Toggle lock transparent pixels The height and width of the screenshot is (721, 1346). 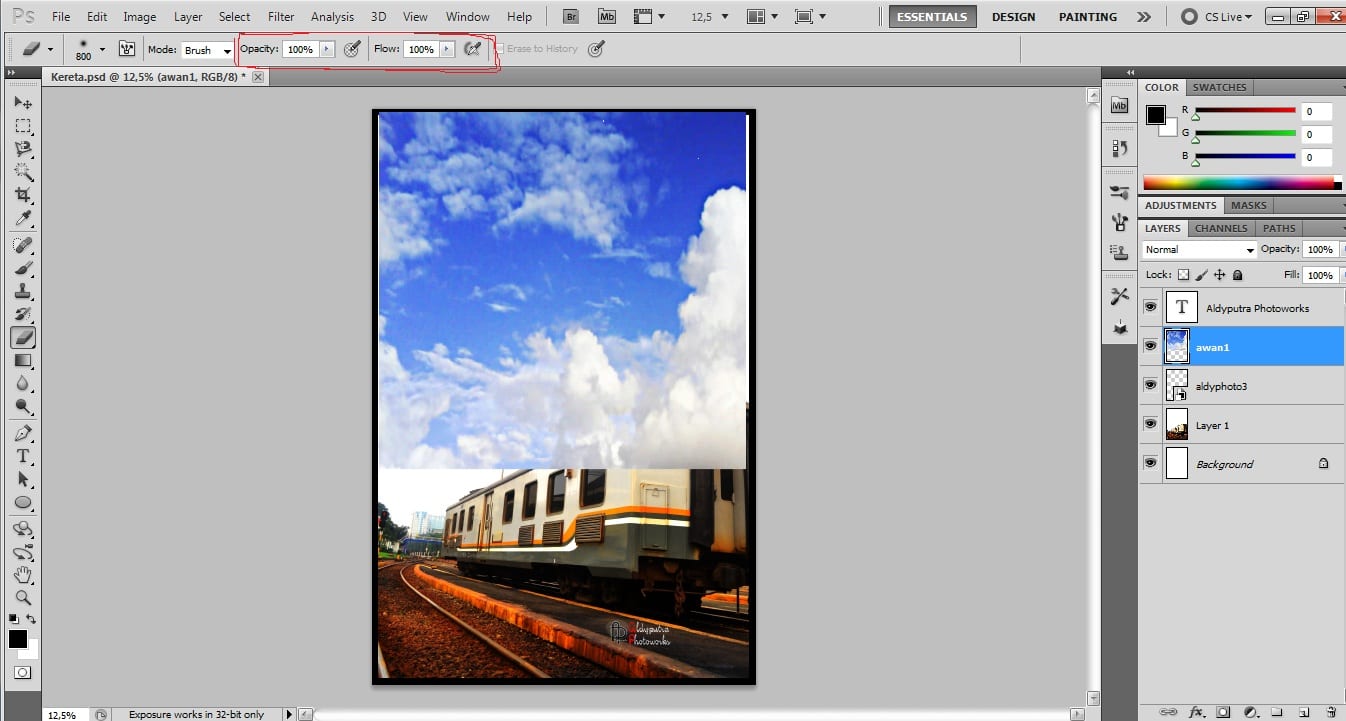tap(1184, 275)
